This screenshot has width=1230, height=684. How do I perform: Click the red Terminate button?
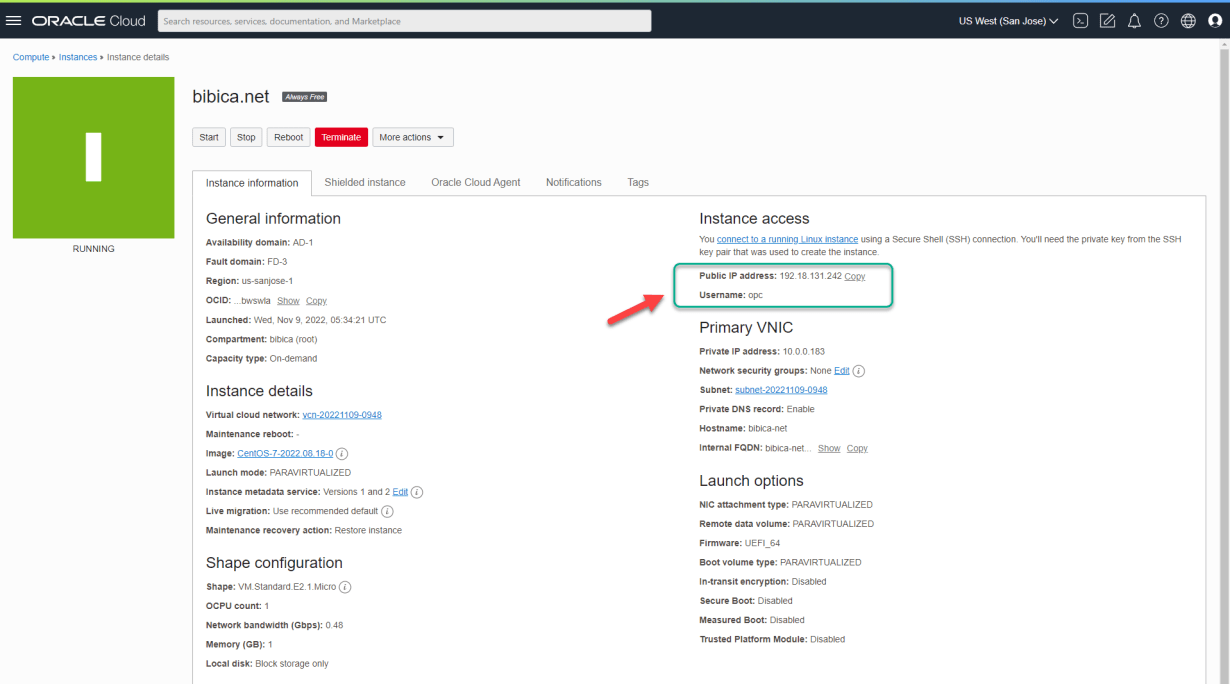[341, 137]
